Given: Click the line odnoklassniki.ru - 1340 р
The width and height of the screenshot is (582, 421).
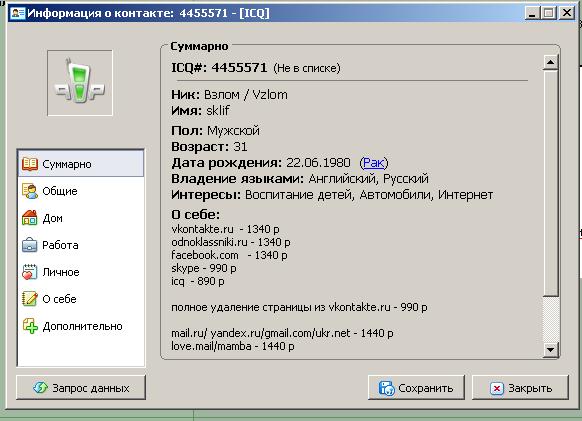Looking at the screenshot, I should point(230,242).
